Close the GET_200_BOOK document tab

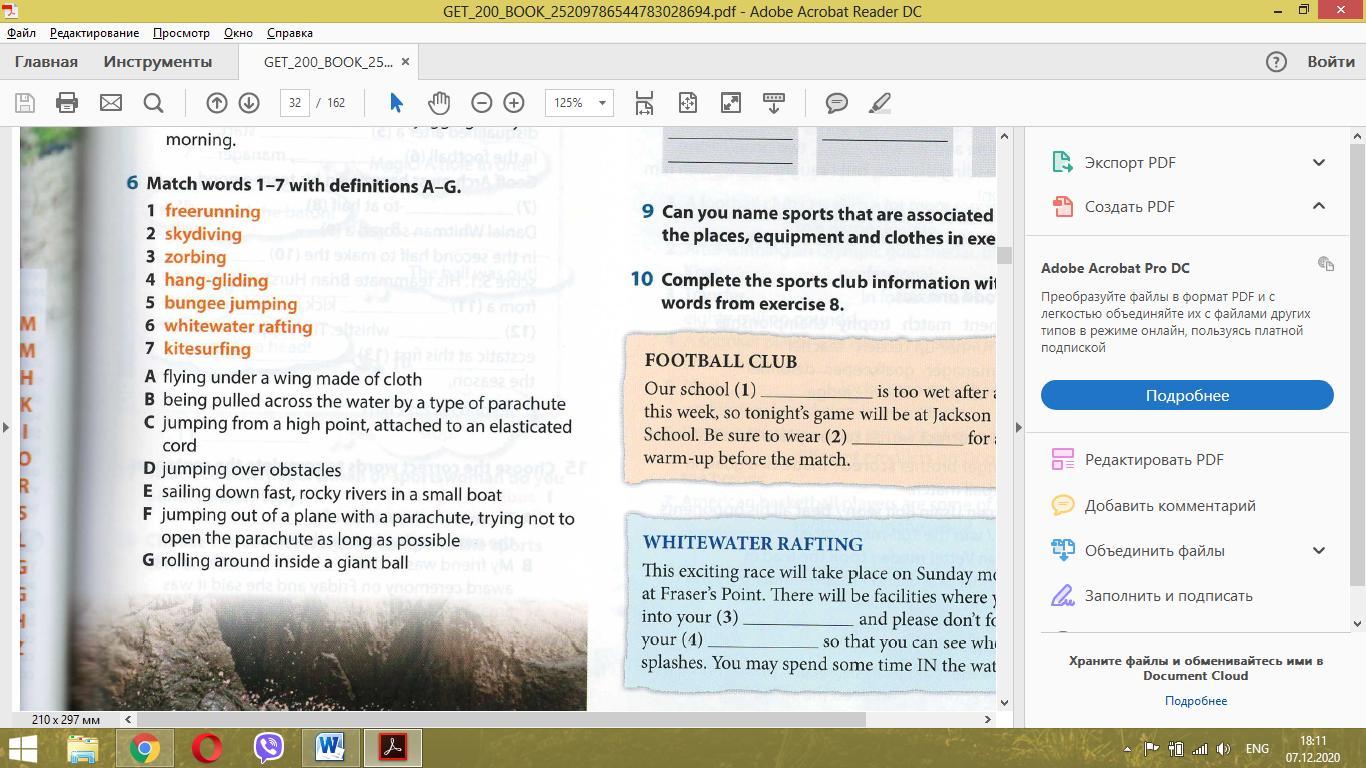pos(405,62)
